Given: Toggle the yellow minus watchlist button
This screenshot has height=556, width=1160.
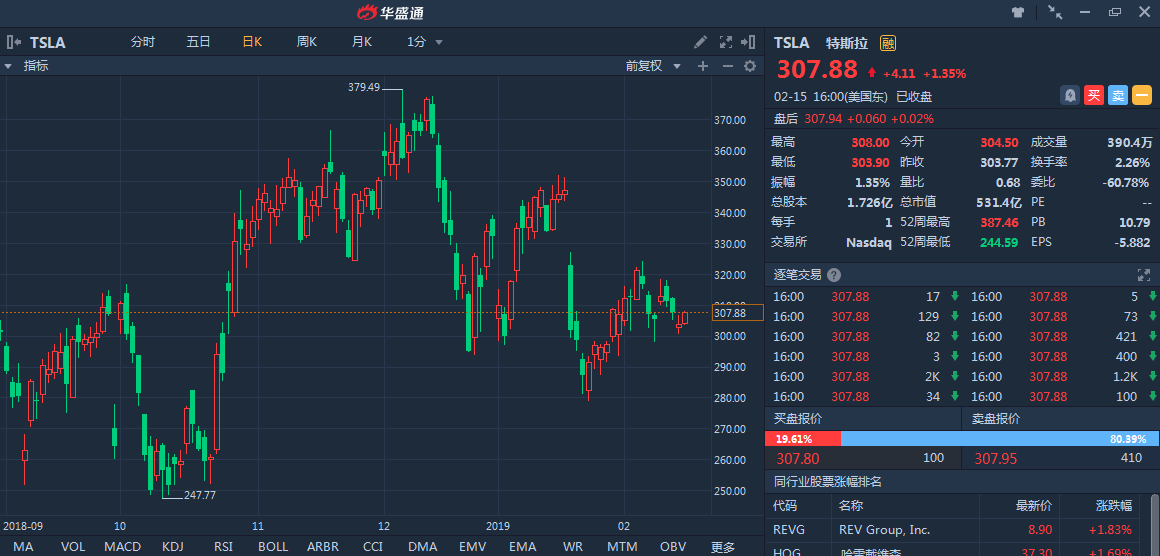Looking at the screenshot, I should pyautogui.click(x=1141, y=96).
